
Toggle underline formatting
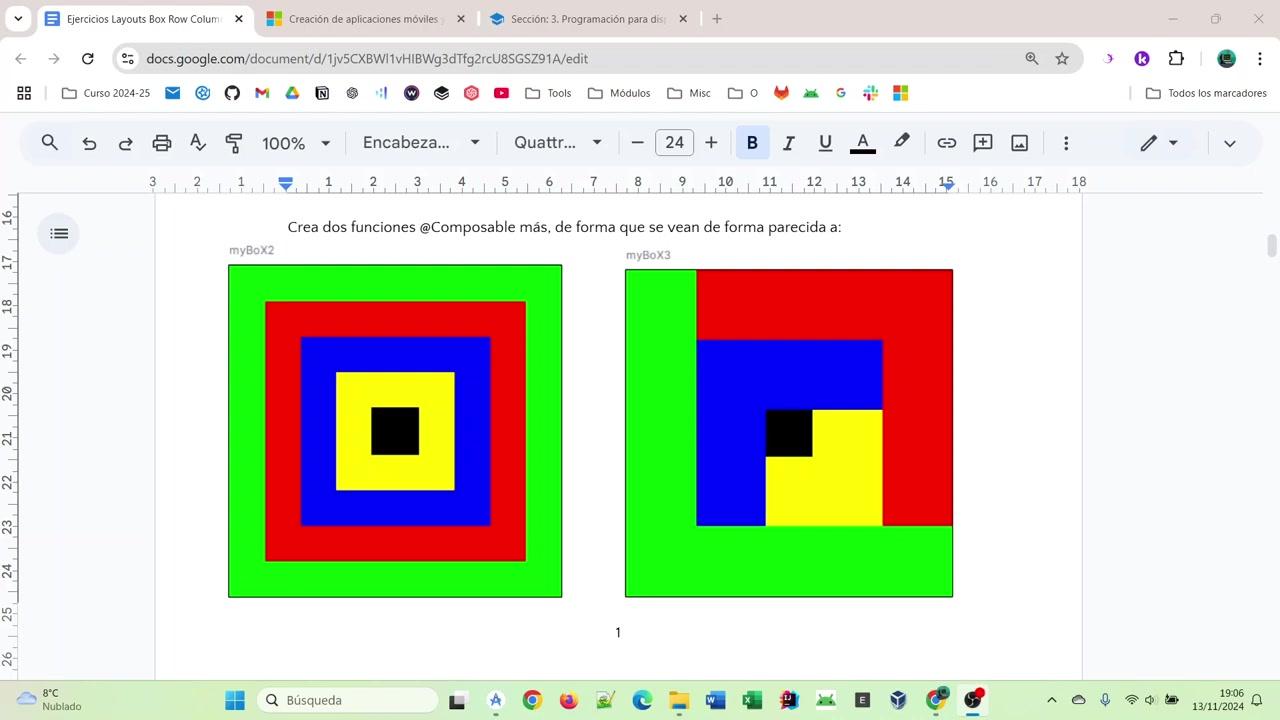point(825,143)
